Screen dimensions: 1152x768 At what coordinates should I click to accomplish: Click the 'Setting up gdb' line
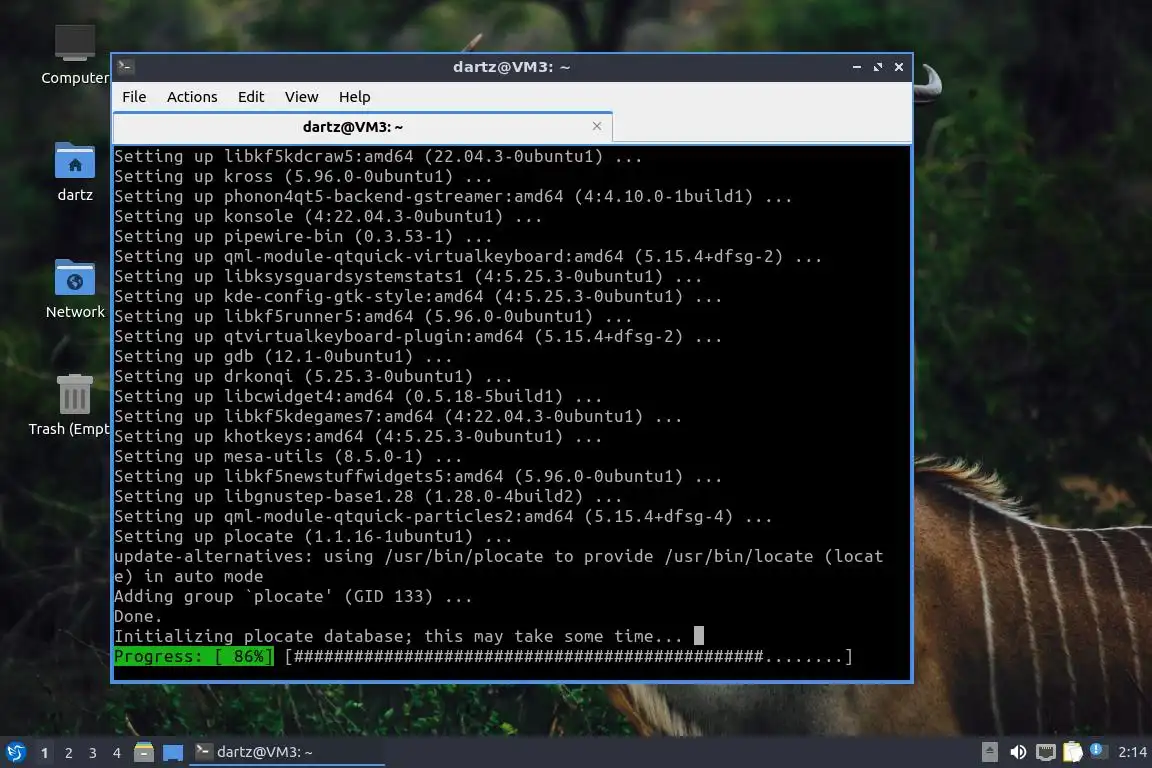point(283,356)
